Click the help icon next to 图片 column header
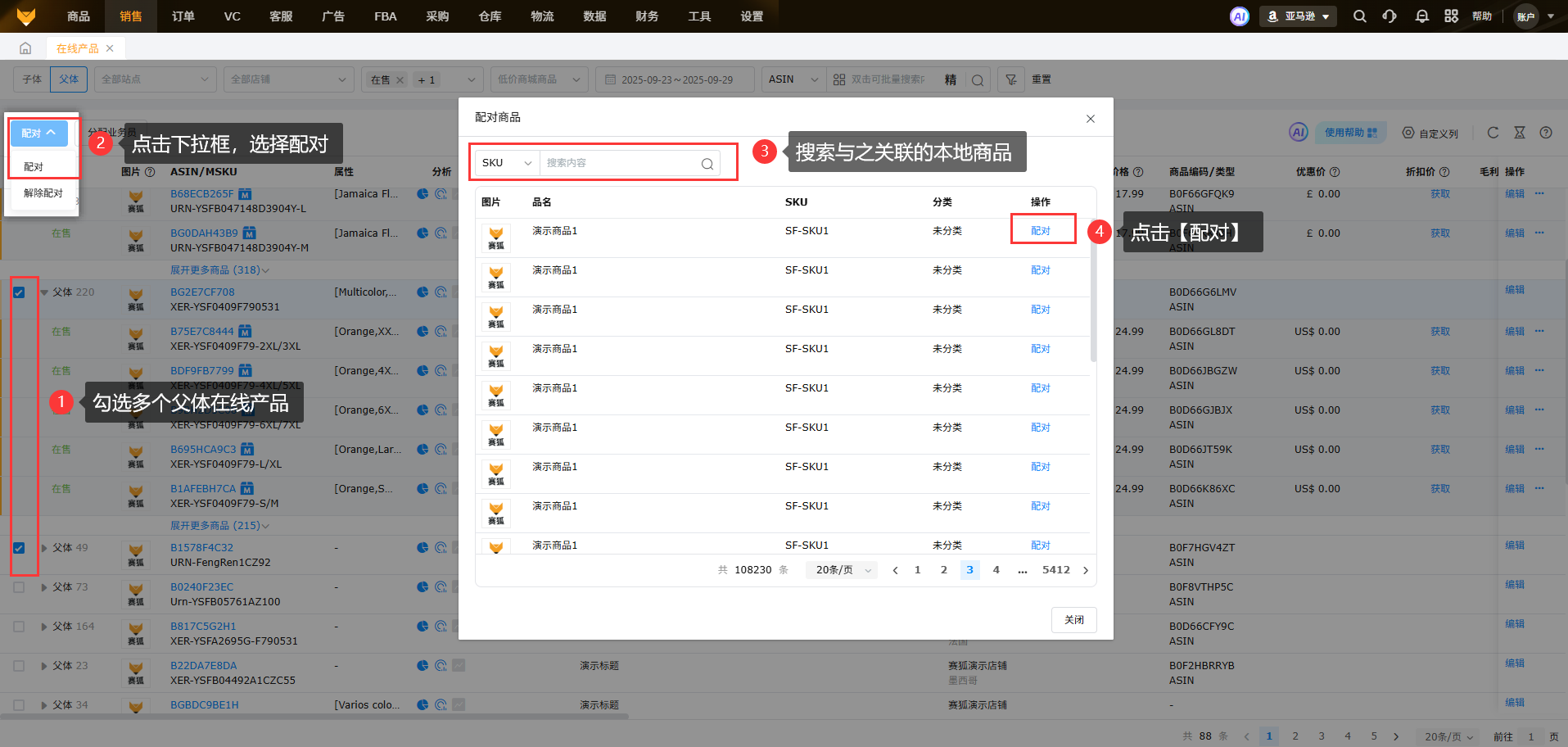Viewport: 1568px width, 747px height. pos(150,172)
